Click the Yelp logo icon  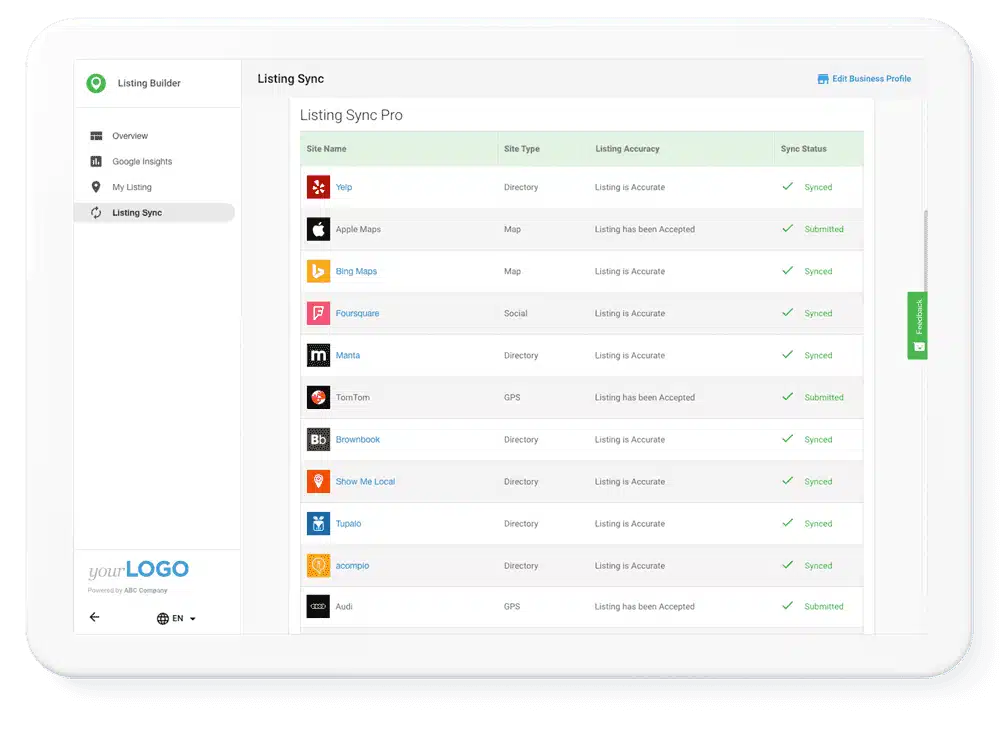[x=318, y=187]
